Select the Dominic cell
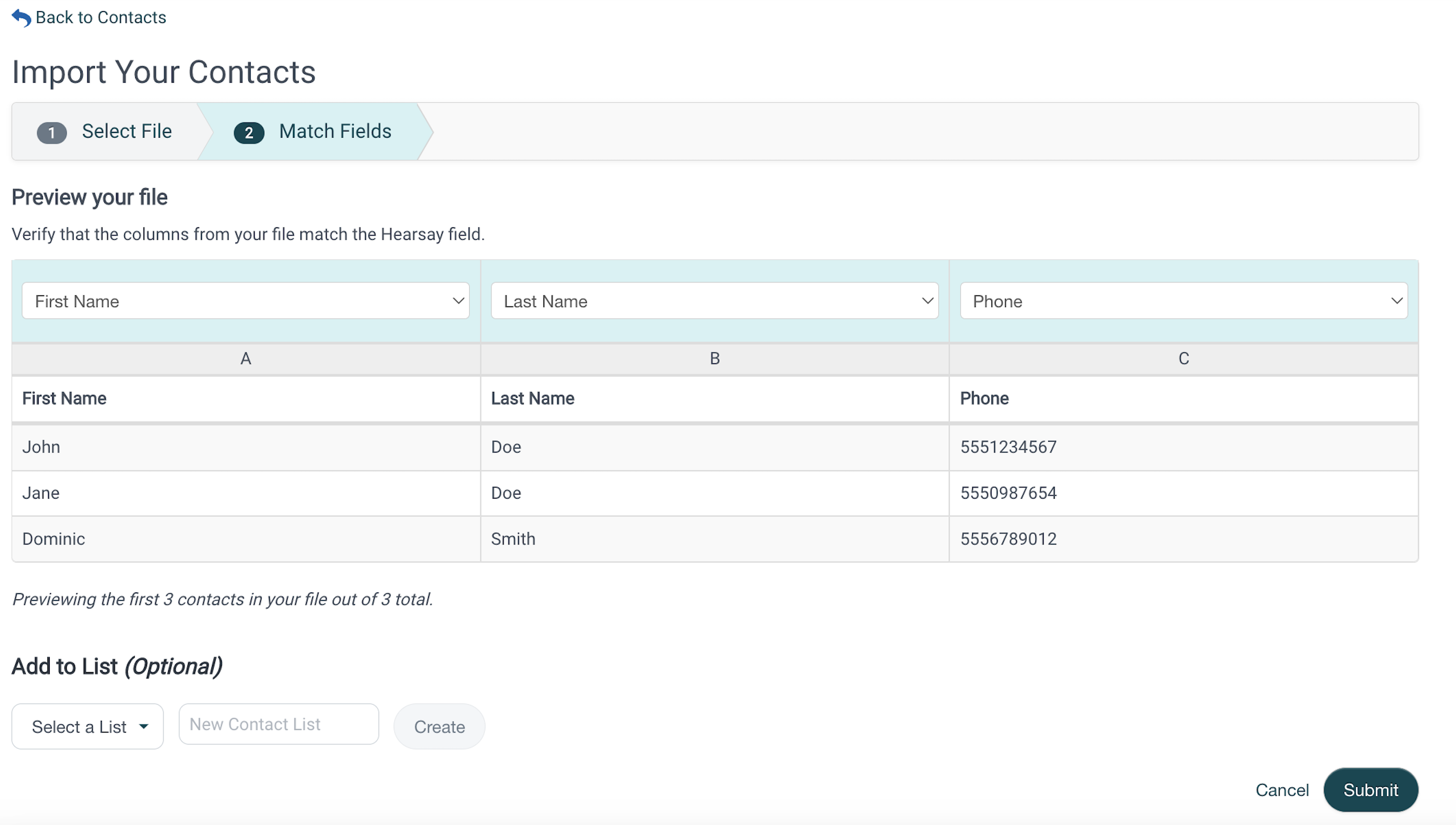The height and width of the screenshot is (825, 1456). pyautogui.click(x=246, y=539)
